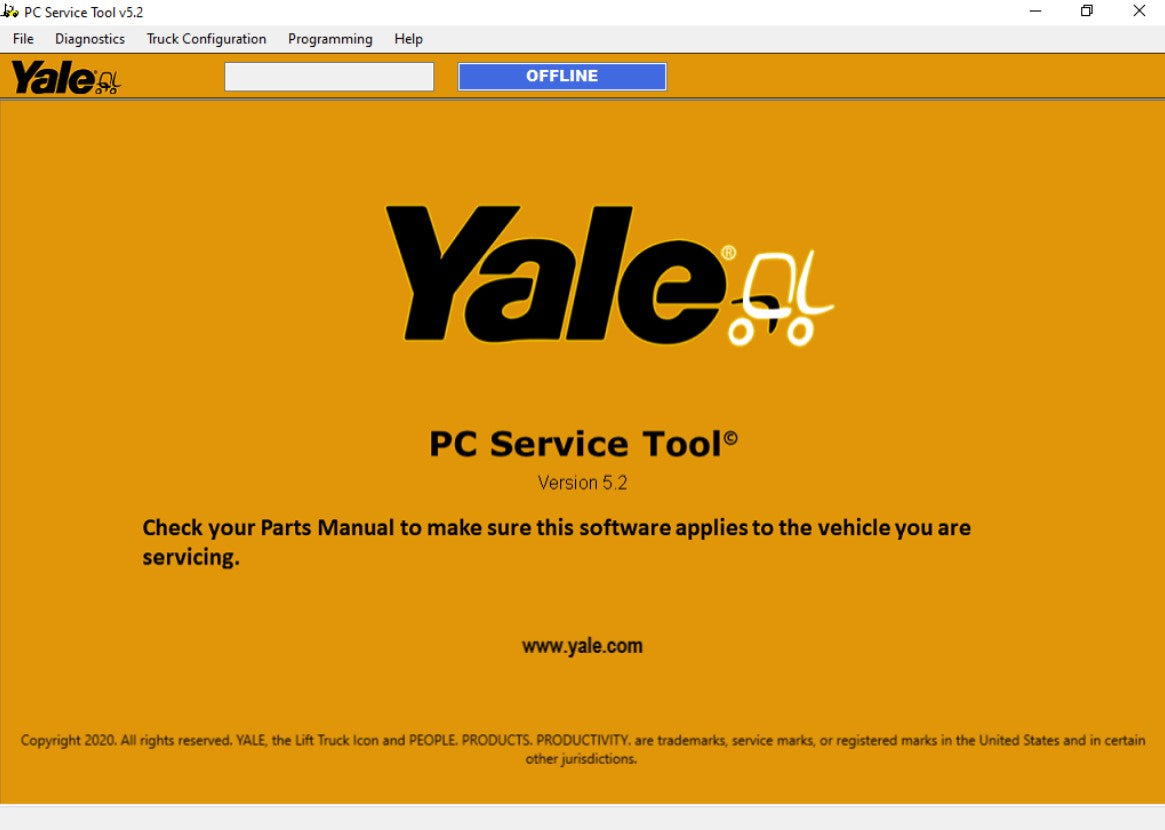Minimize the PC Service Tool window
Screen dimensions: 1165x830
pyautogui.click(x=1035, y=12)
